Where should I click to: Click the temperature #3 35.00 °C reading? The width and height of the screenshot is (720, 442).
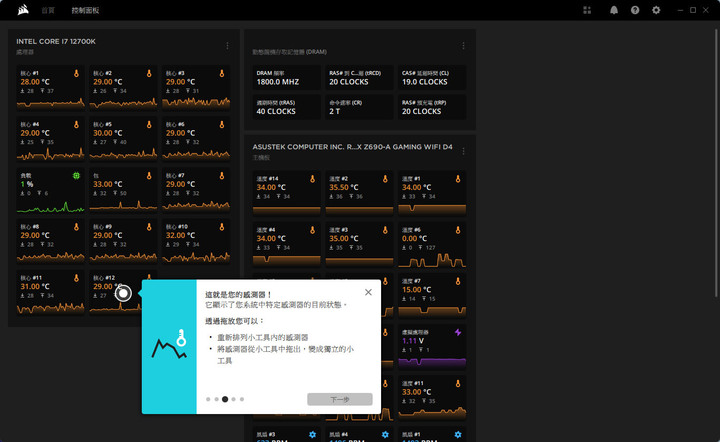345,239
